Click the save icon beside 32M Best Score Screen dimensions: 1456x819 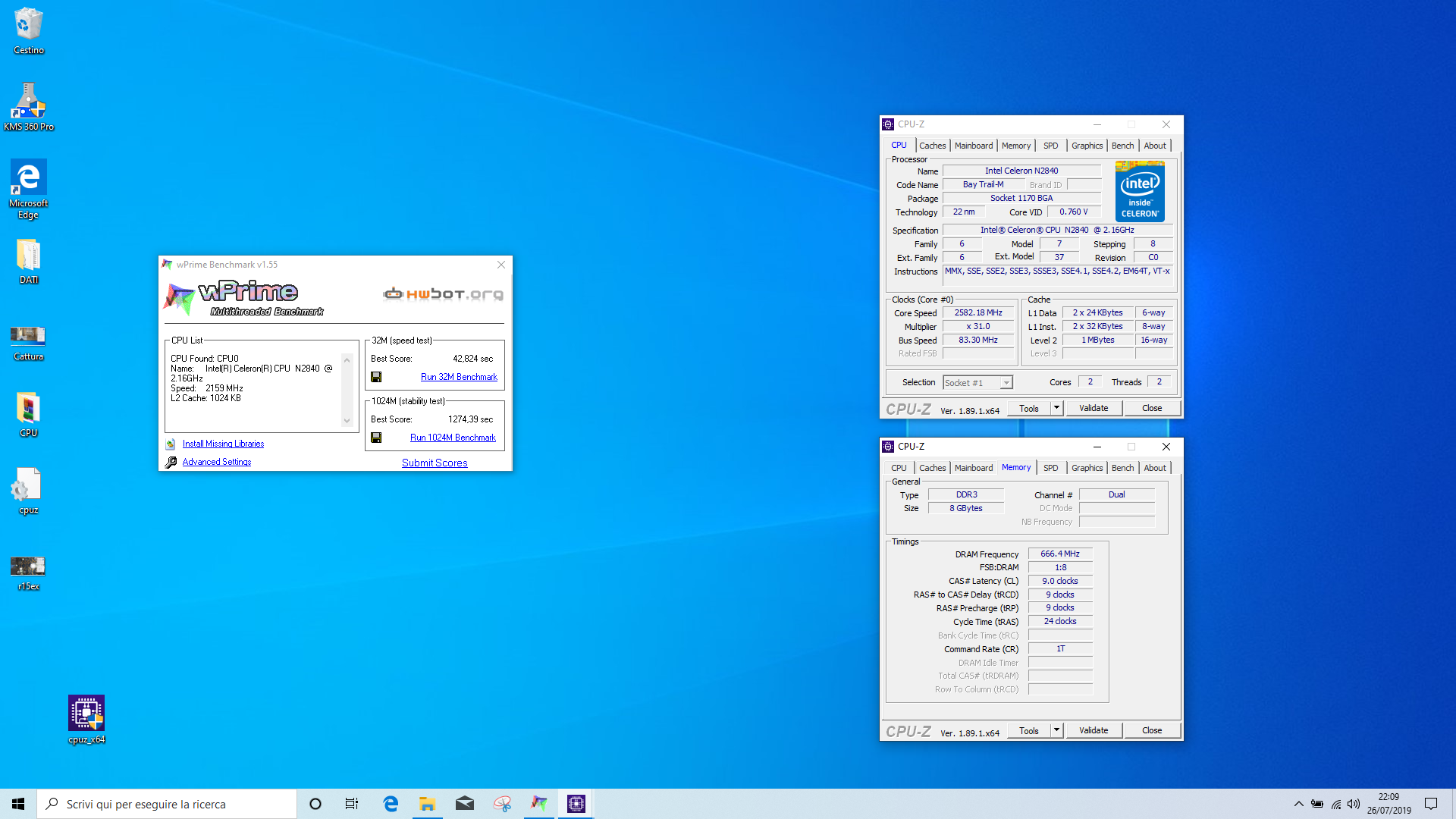point(376,377)
